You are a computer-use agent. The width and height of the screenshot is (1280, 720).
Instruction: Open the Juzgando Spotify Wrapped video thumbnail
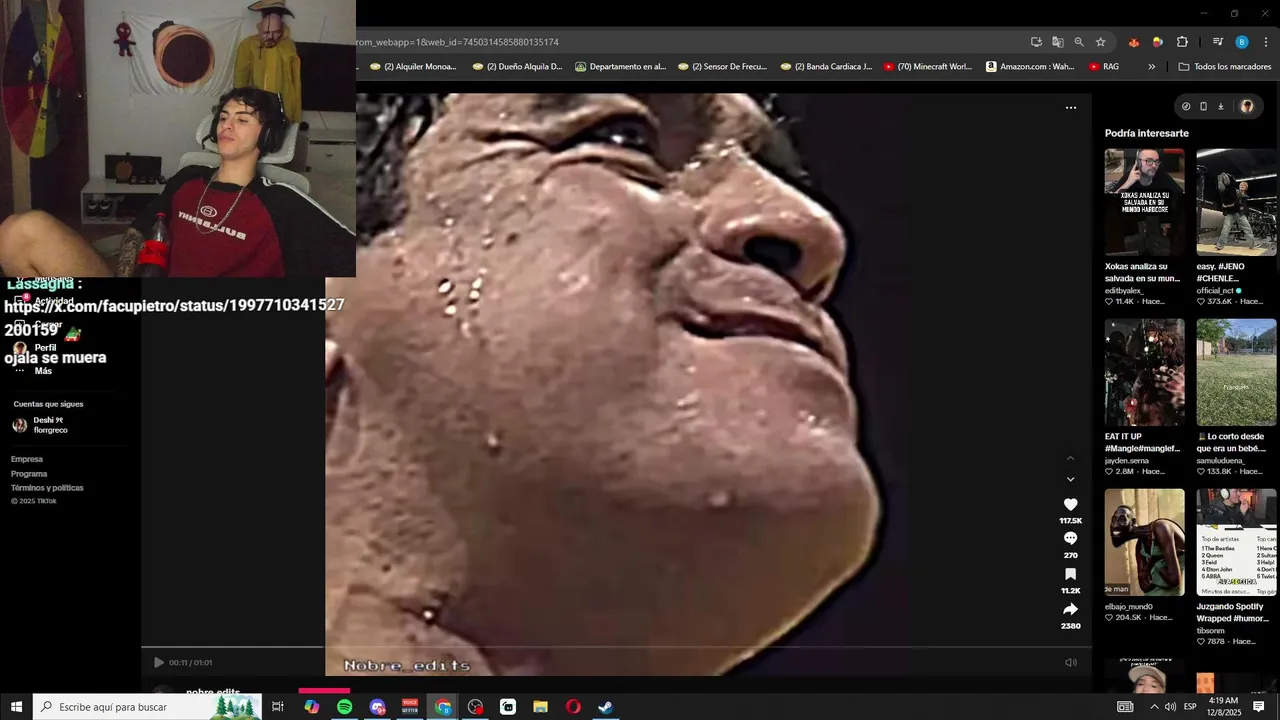1236,542
